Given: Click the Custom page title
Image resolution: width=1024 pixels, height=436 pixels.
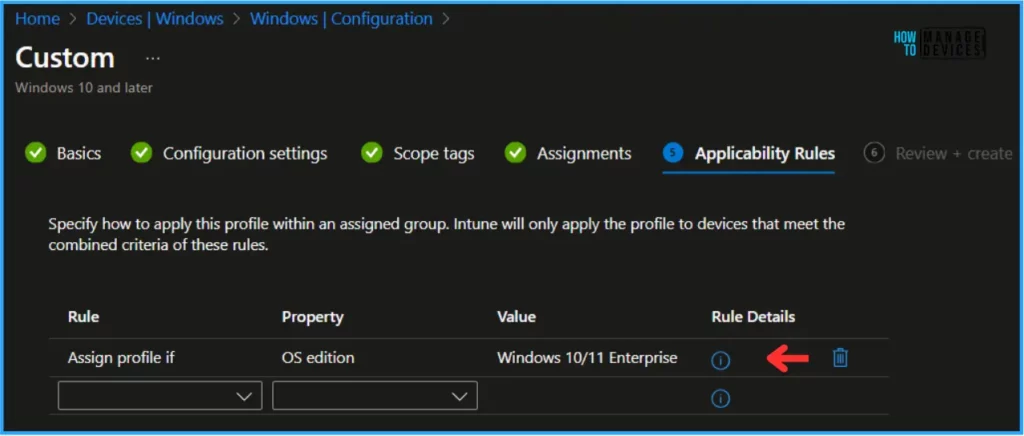Looking at the screenshot, I should (x=65, y=58).
